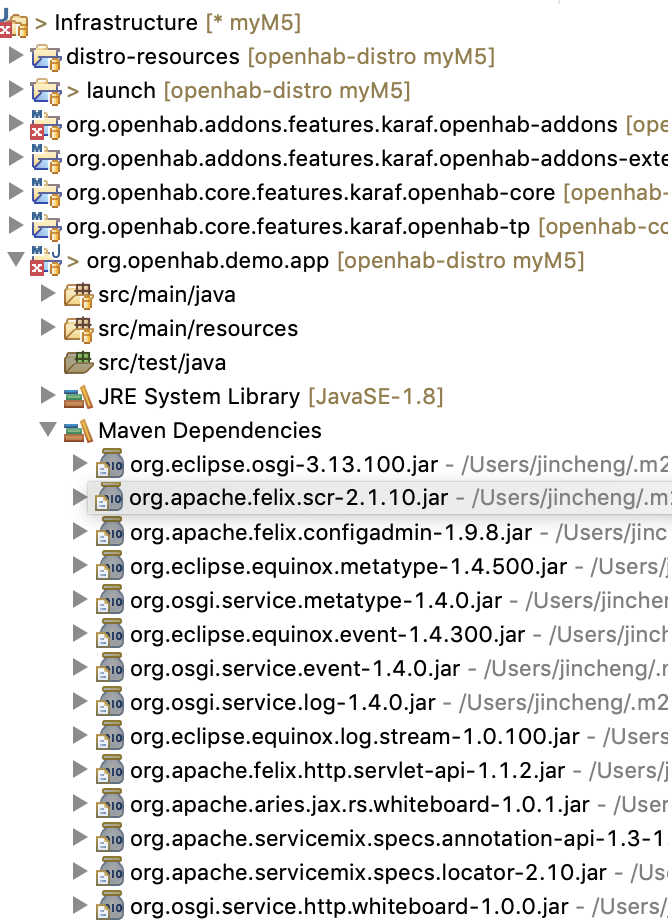The width and height of the screenshot is (672, 924).
Task: Select the src/test/java label
Action: [162, 364]
